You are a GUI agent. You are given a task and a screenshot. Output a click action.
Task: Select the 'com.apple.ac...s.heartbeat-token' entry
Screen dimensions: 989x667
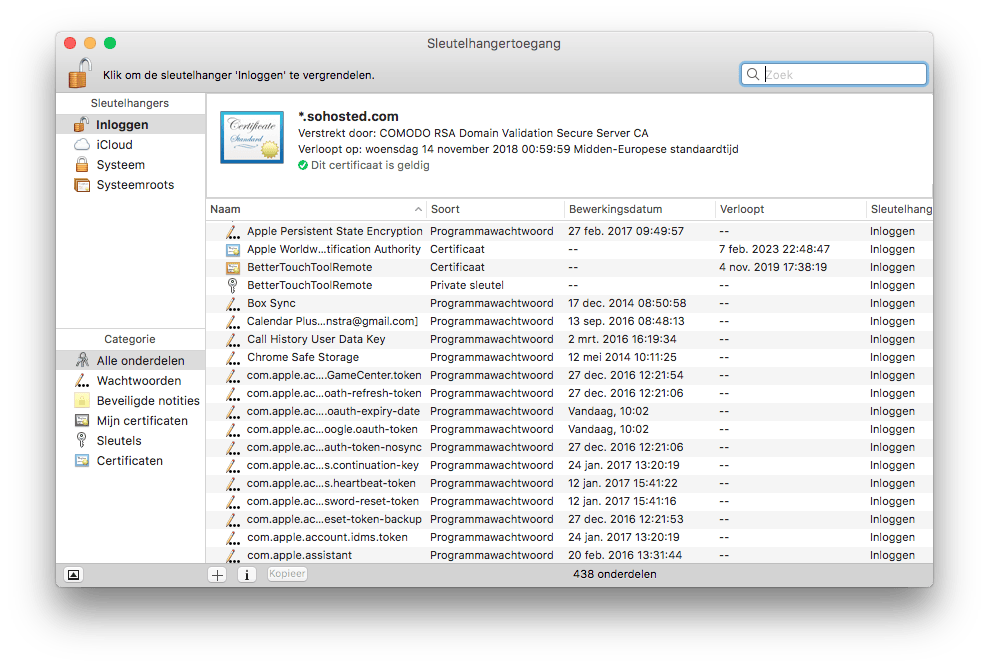[x=569, y=483]
